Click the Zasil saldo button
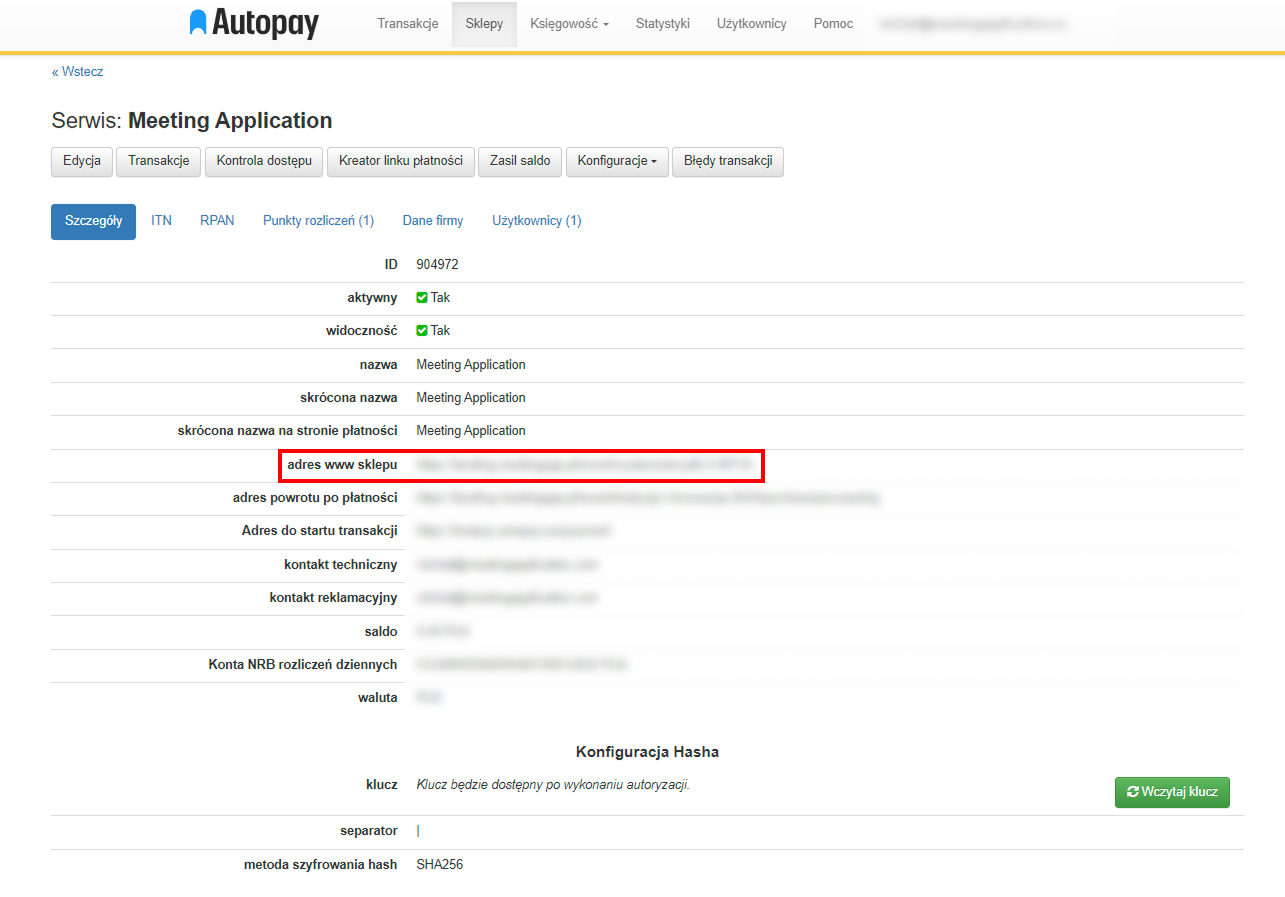This screenshot has height=897, width=1285. click(520, 161)
